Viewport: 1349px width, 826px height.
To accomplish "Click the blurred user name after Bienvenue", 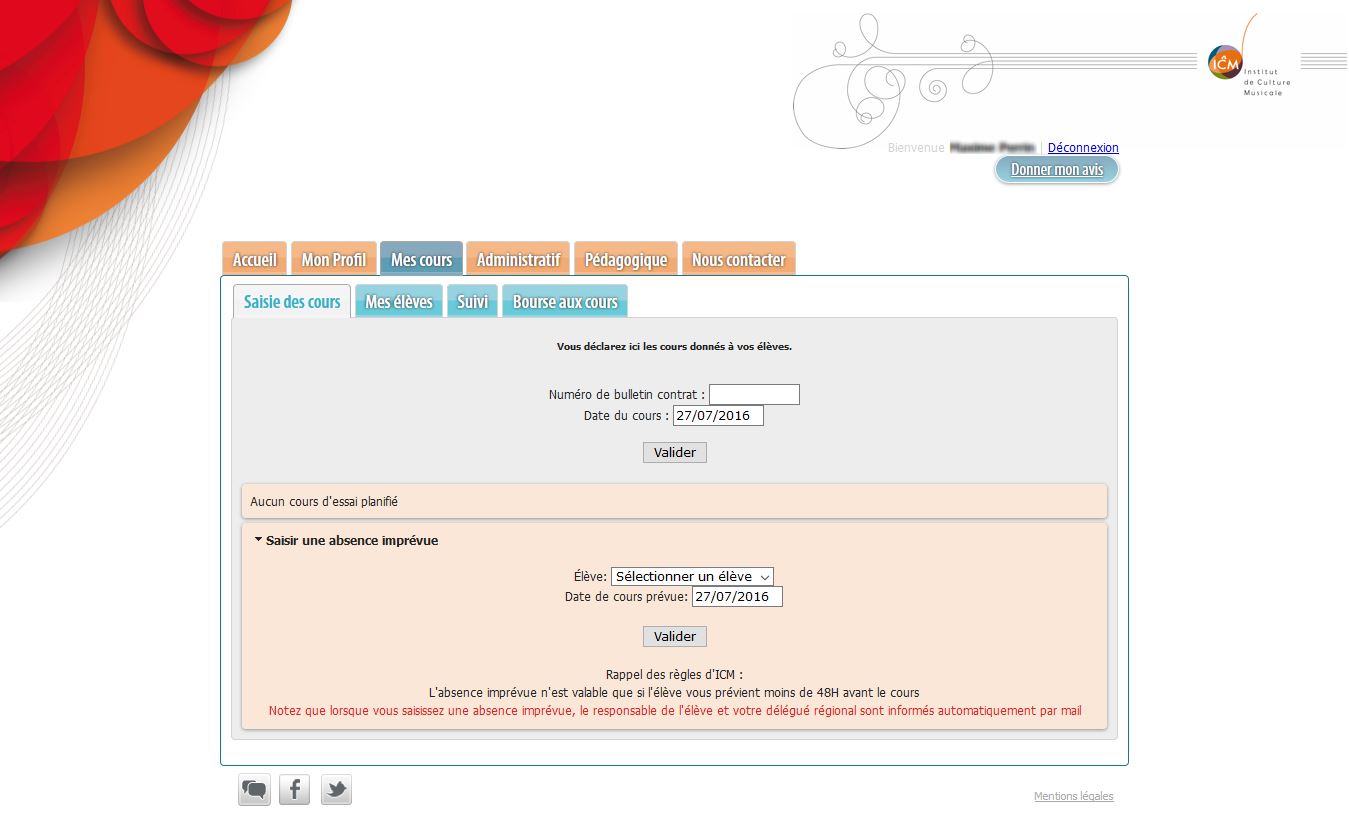I will click(x=991, y=148).
